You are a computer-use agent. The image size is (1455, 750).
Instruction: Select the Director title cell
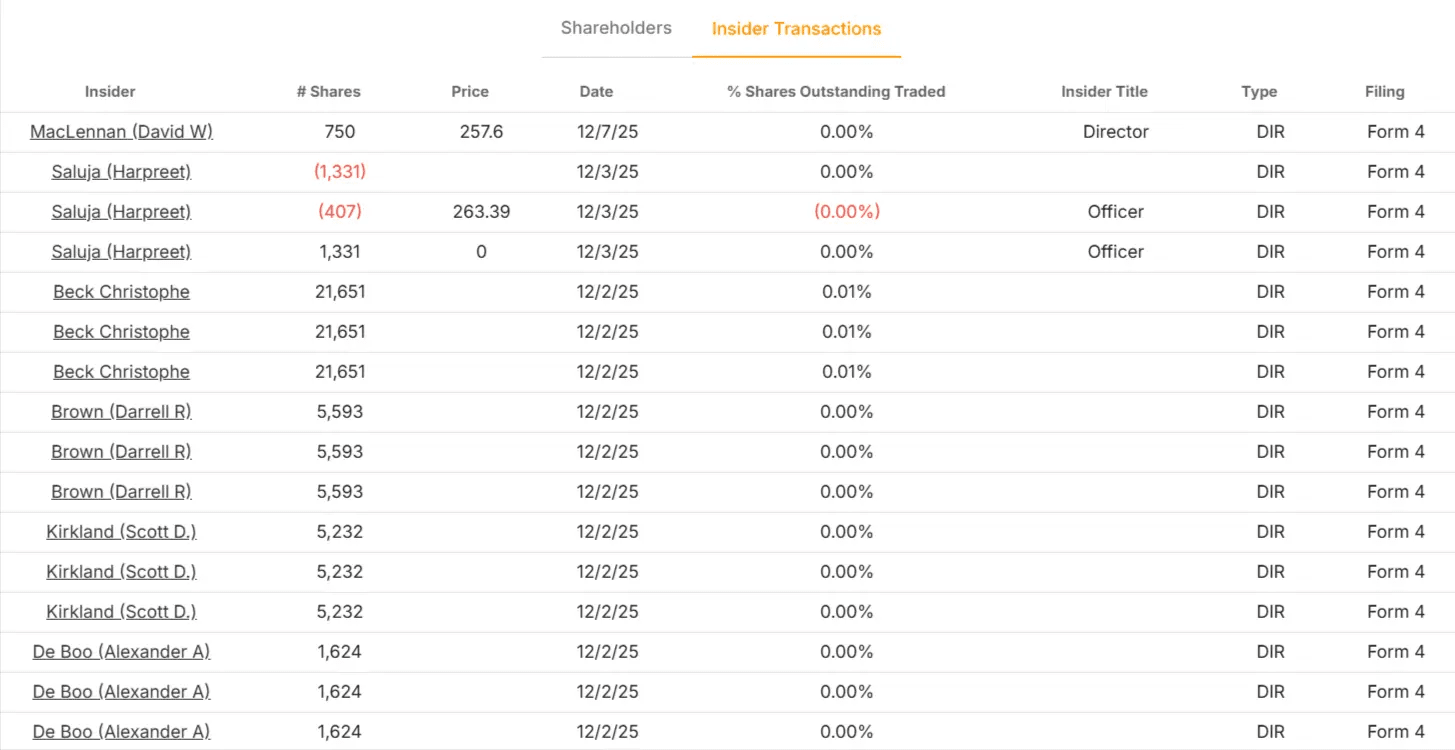(x=1115, y=132)
